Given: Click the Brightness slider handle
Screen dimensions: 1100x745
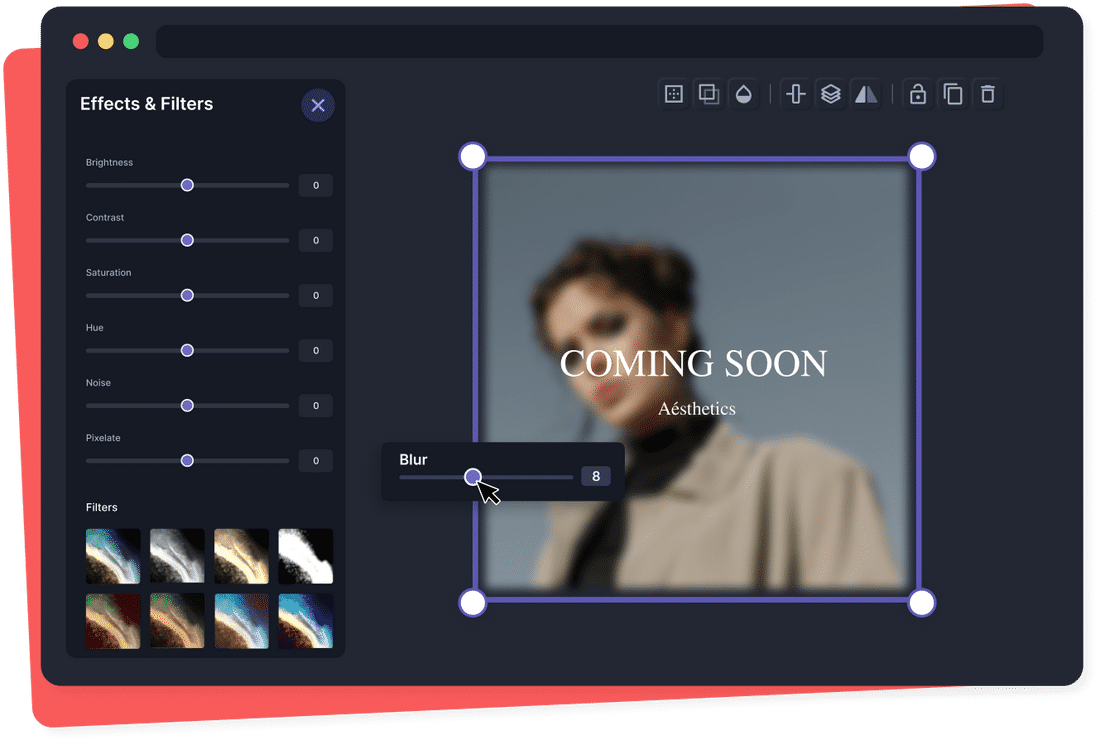Looking at the screenshot, I should (x=187, y=185).
